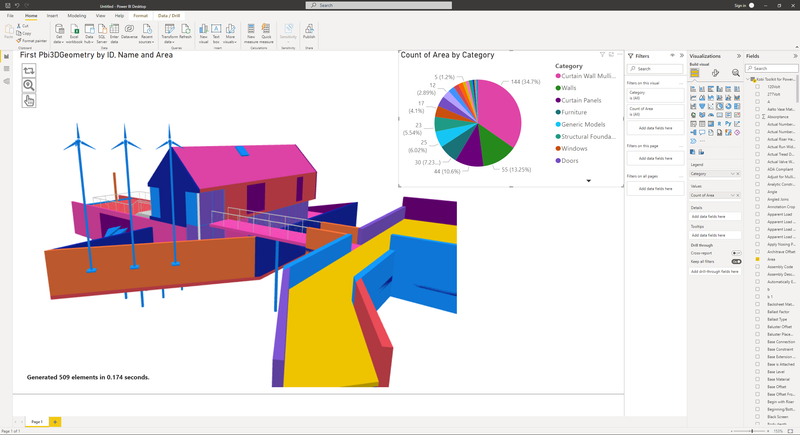Screen dimensions: 800x435
Task: Click the title bar Search box
Action: [x=379, y=5]
